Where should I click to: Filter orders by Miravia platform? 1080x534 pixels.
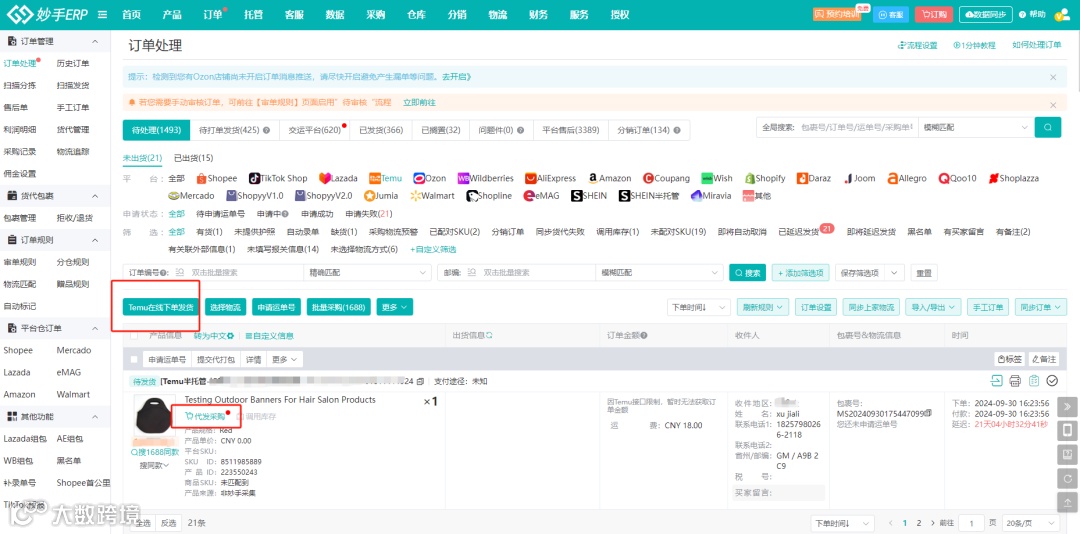click(711, 196)
